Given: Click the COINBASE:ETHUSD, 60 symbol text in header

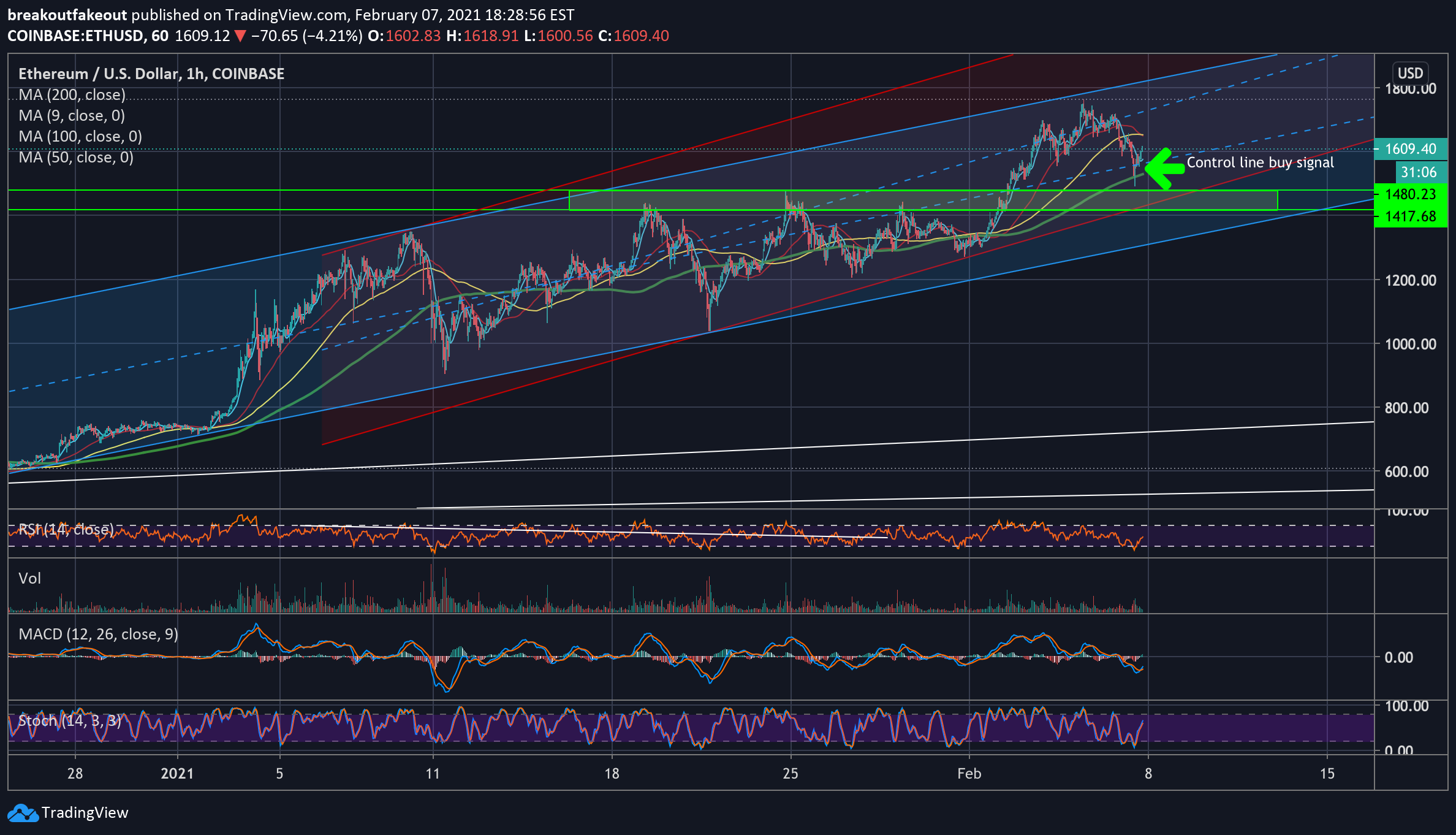Looking at the screenshot, I should click(x=88, y=36).
